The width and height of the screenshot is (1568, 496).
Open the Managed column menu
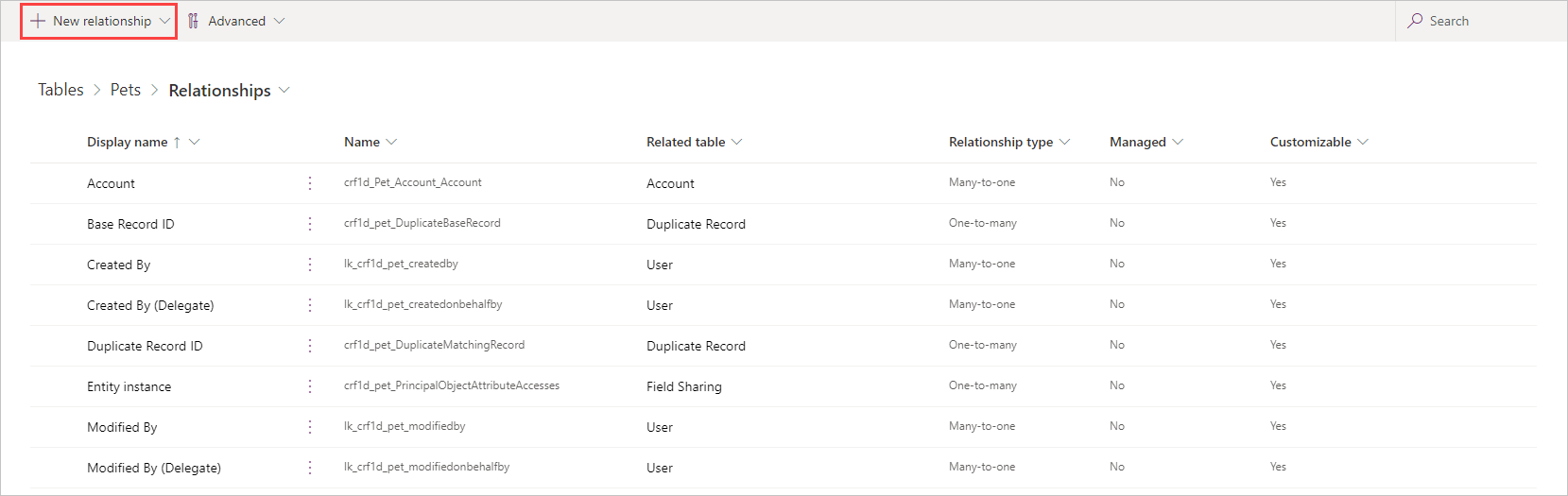point(1178,142)
